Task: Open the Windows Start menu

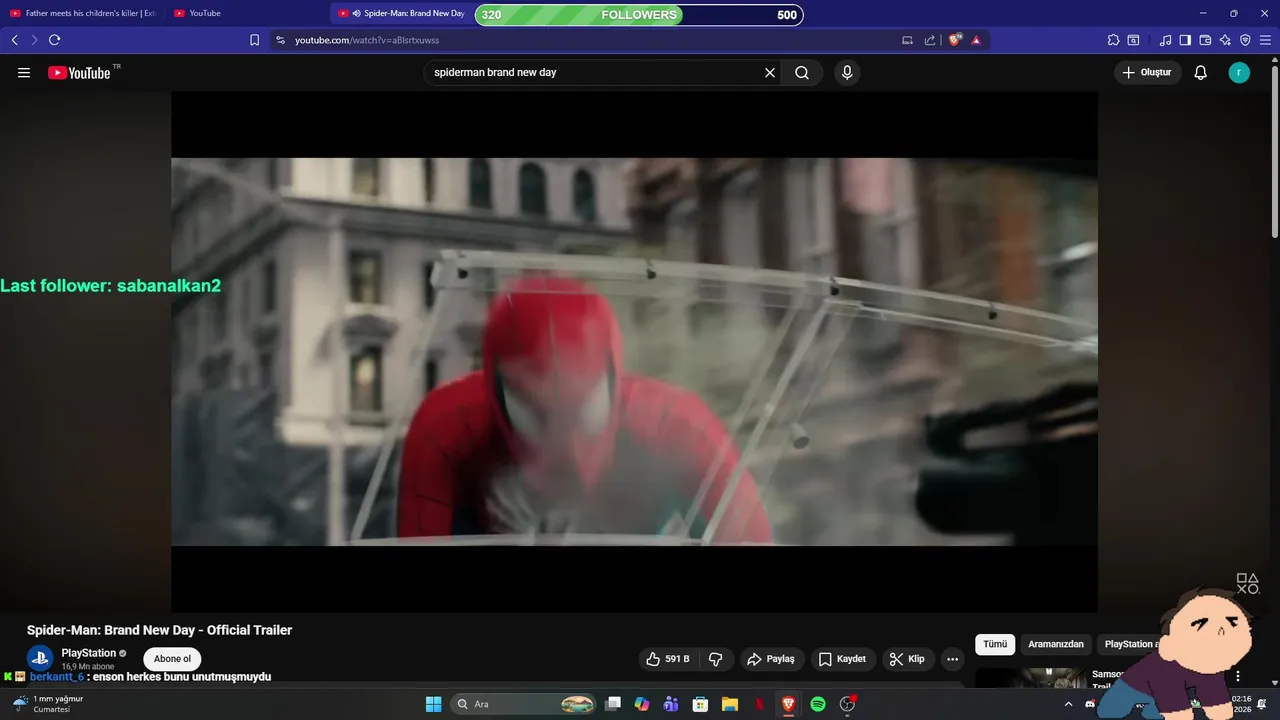Action: click(x=433, y=704)
